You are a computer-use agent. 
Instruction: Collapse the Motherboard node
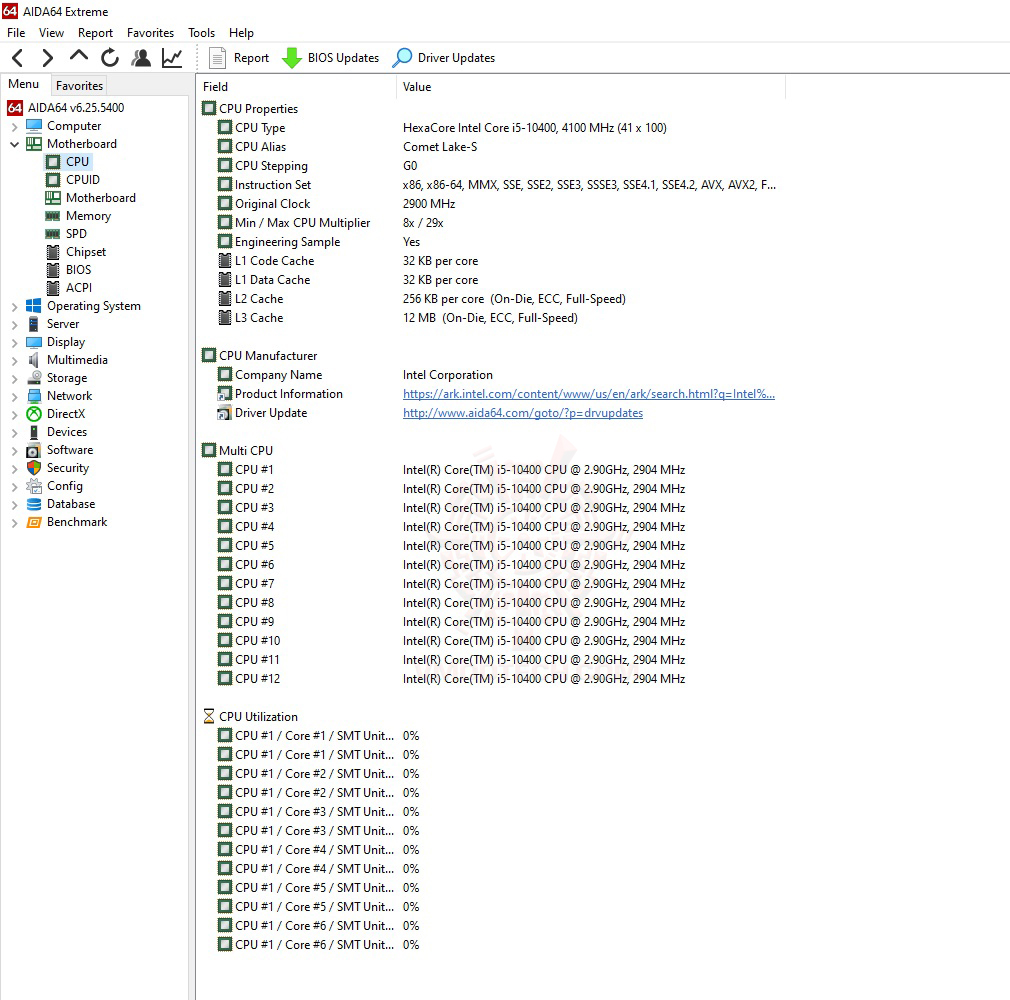tap(14, 144)
